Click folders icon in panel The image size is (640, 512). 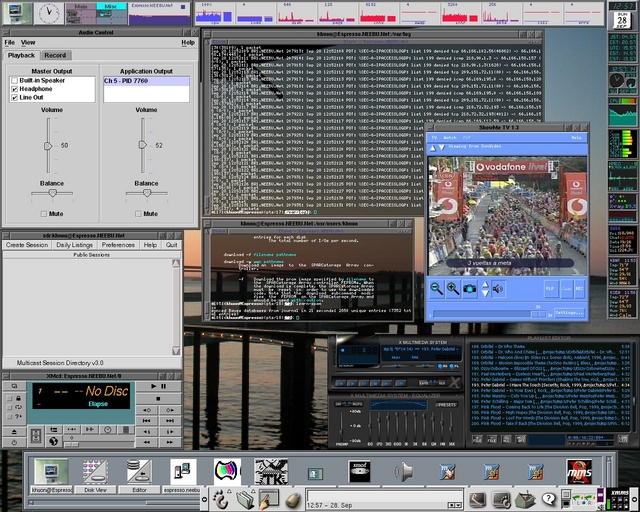pos(244,499)
